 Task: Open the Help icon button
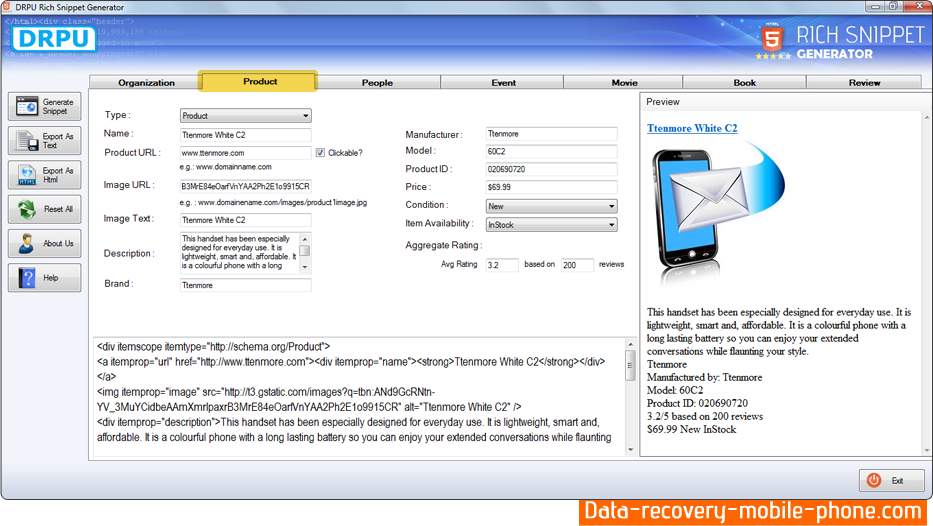45,278
